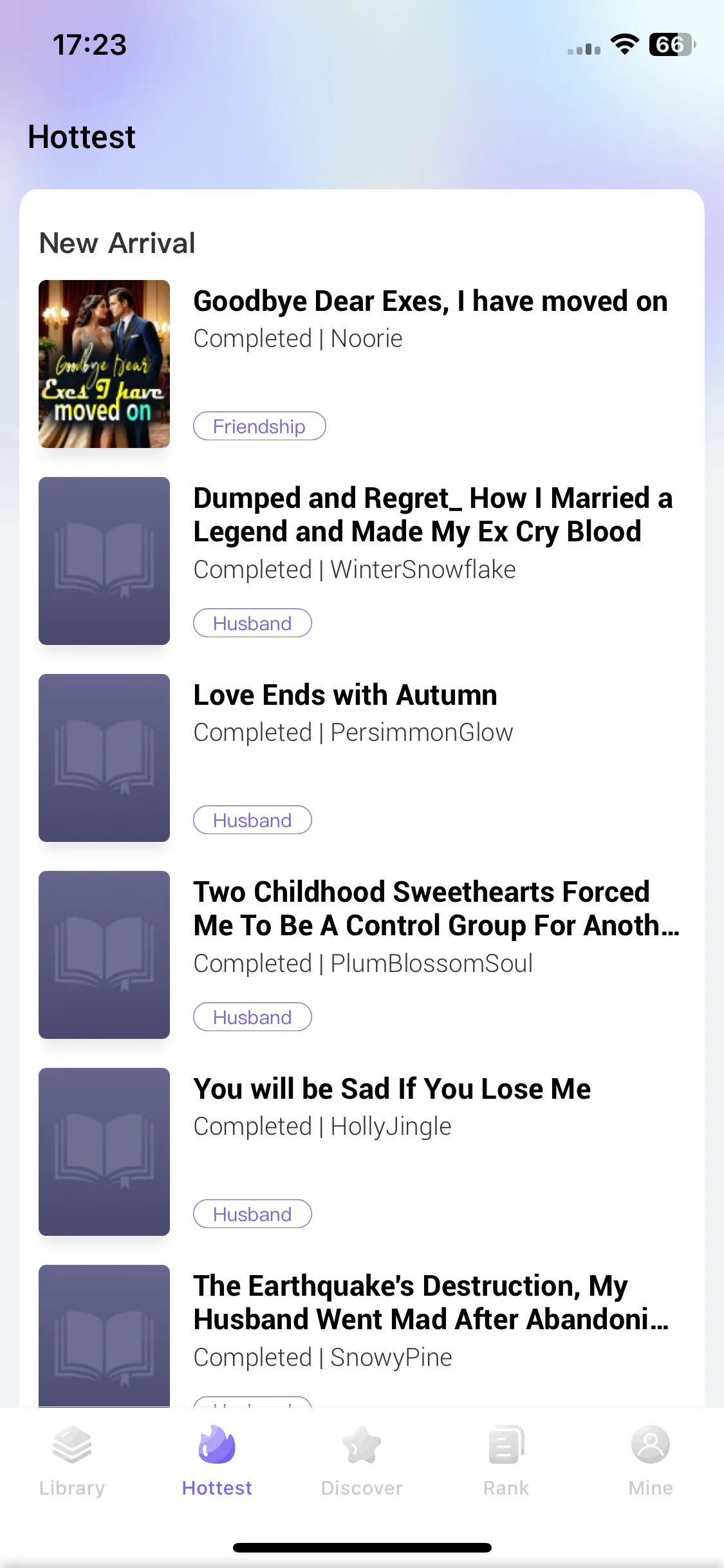Open Two Childhood Sweethearts Forced Me title
724x1568 pixels.
436,909
